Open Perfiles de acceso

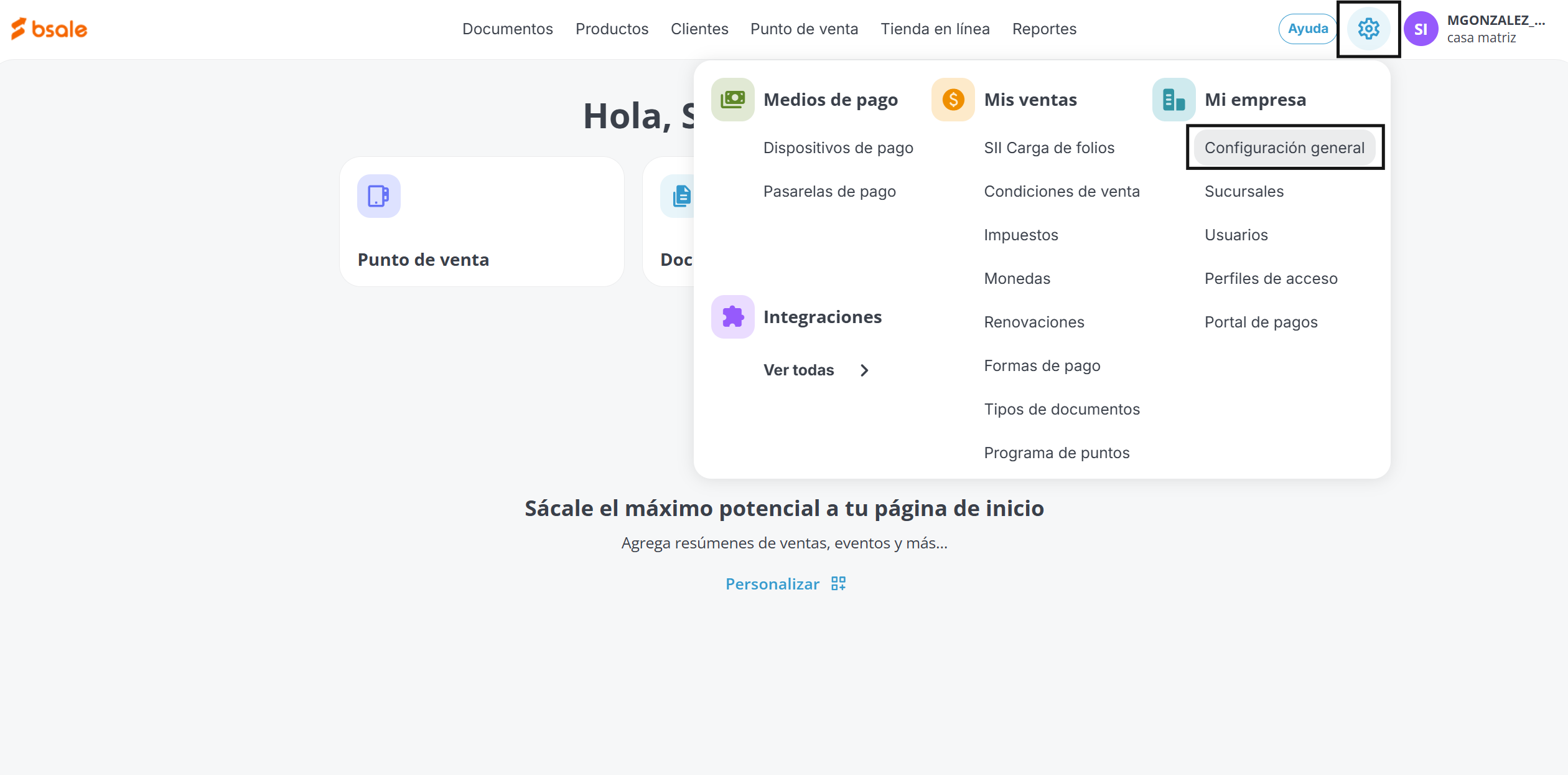click(1271, 278)
